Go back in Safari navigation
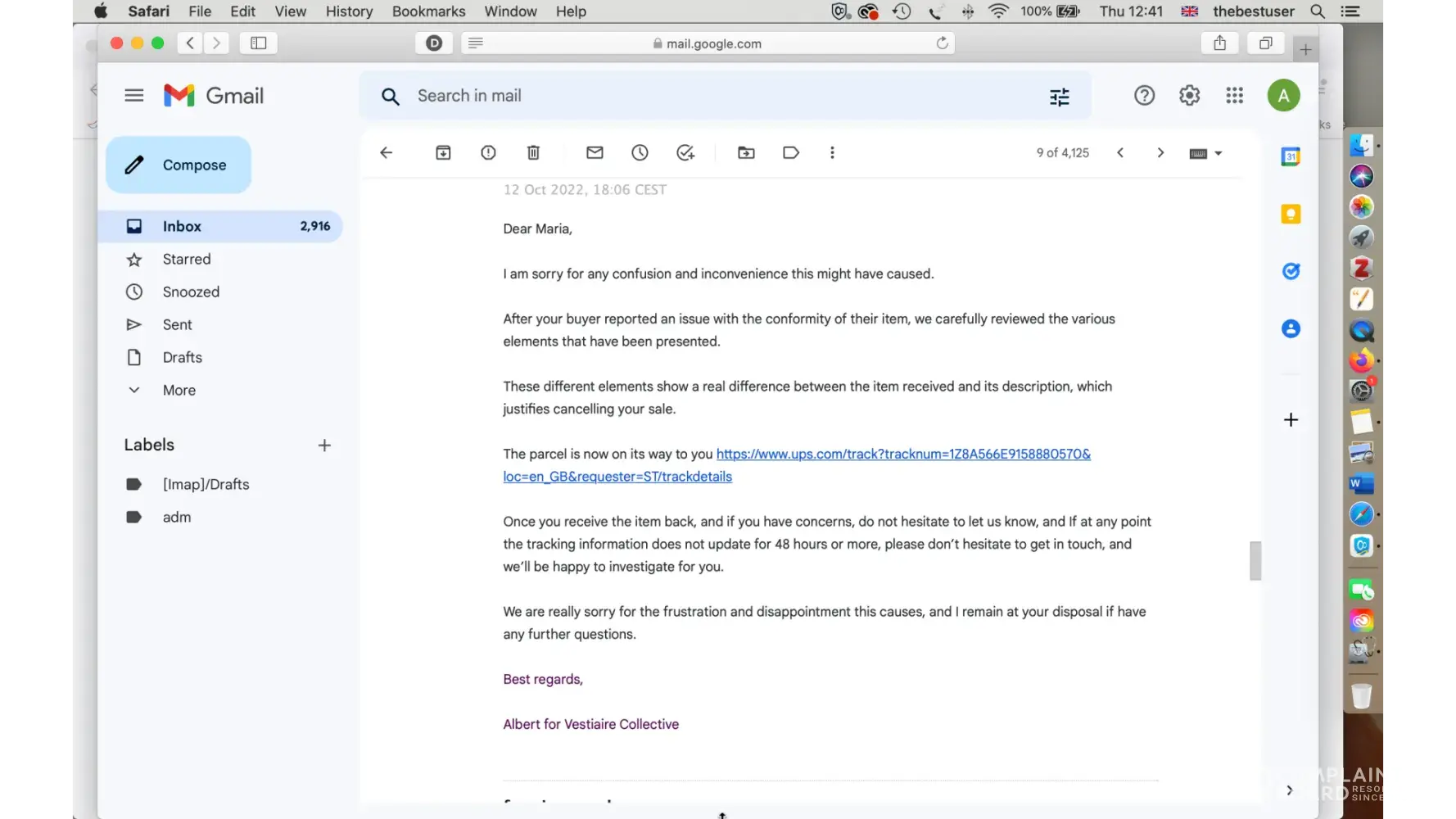Image resolution: width=1456 pixels, height=819 pixels. click(190, 43)
